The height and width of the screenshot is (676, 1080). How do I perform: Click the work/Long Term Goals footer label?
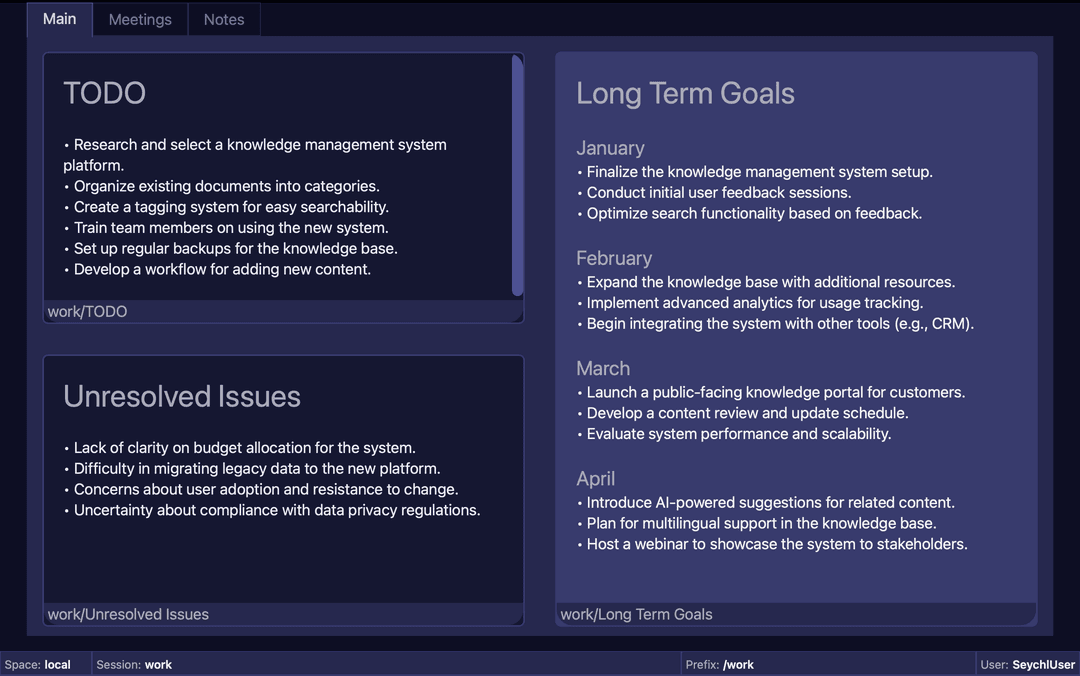coord(637,614)
